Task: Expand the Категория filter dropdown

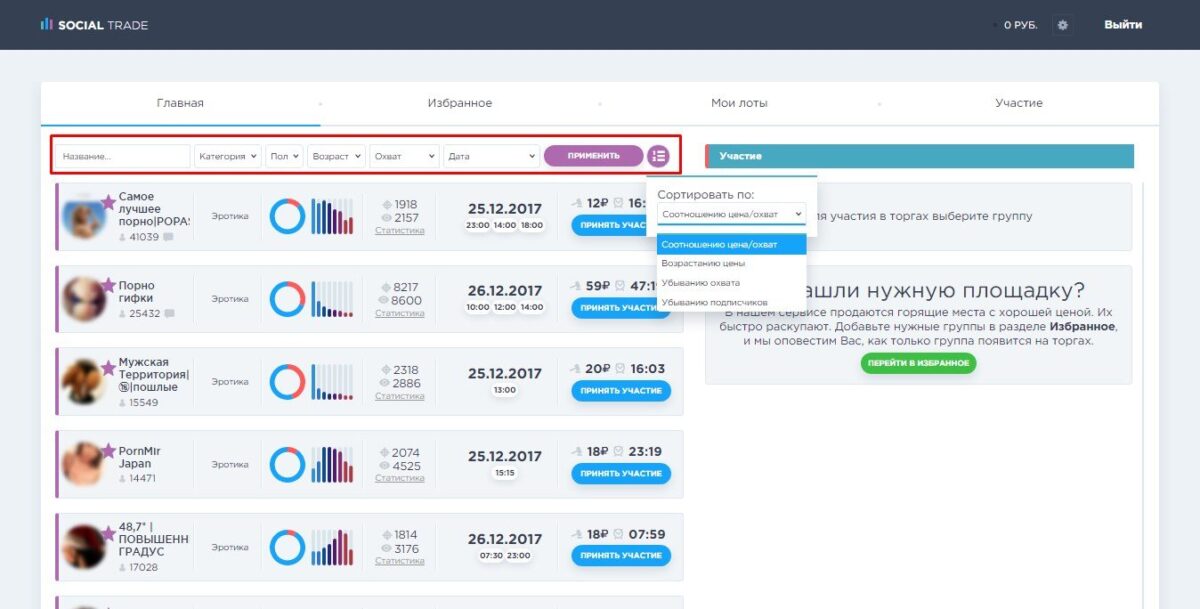Action: [228, 156]
